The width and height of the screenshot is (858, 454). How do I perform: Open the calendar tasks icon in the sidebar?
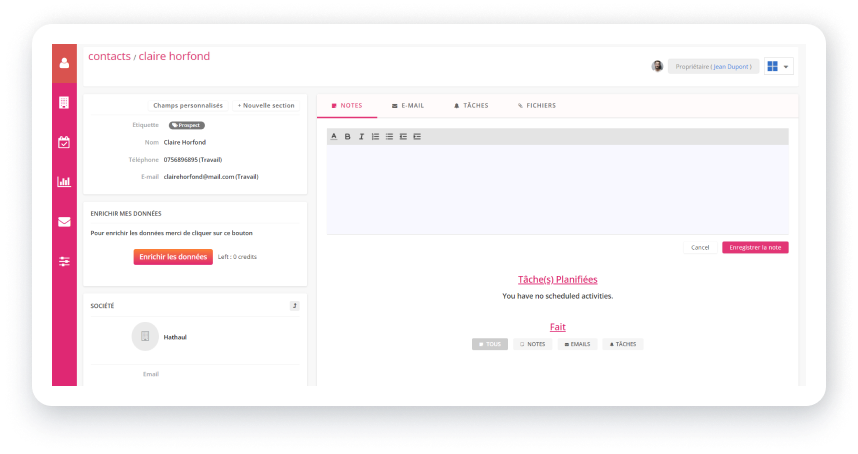(x=64, y=142)
